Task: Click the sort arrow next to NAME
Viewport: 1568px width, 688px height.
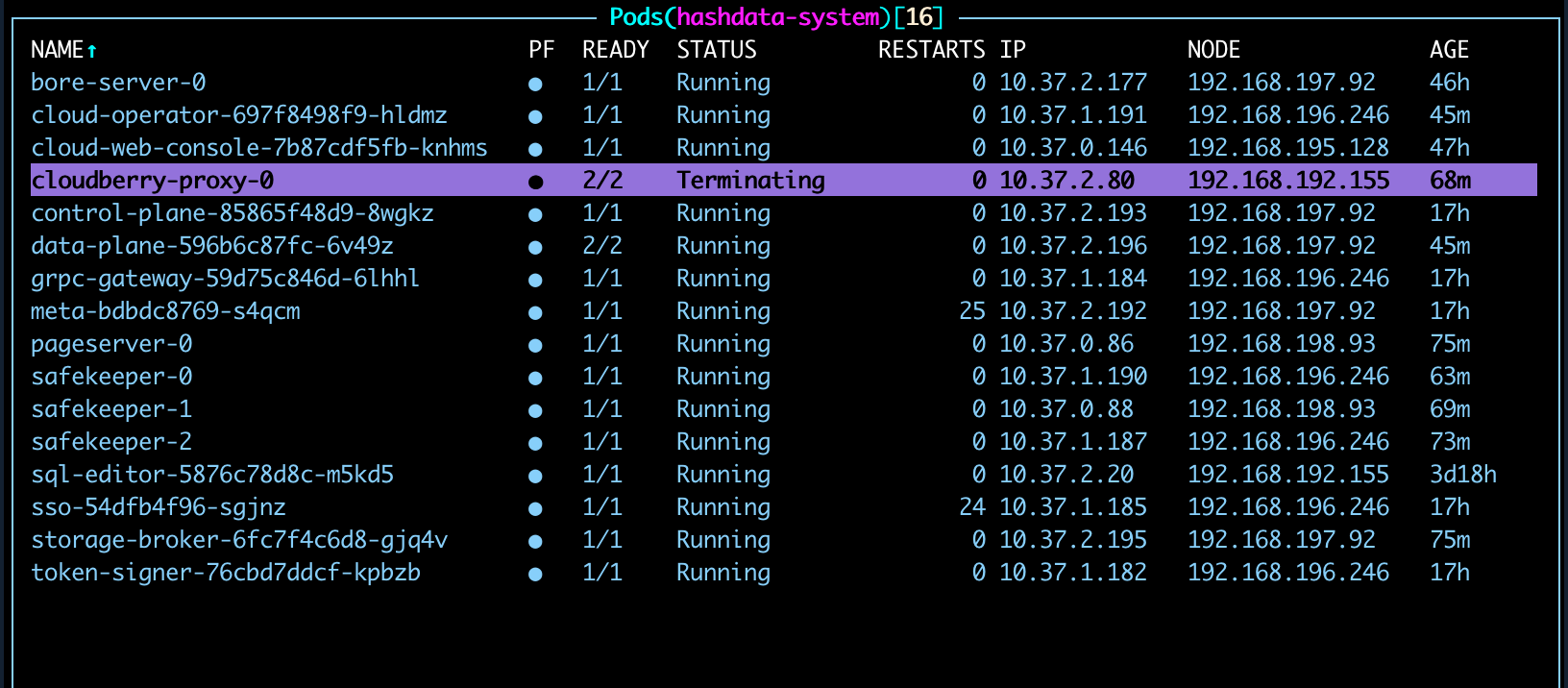Action: pyautogui.click(x=92, y=50)
